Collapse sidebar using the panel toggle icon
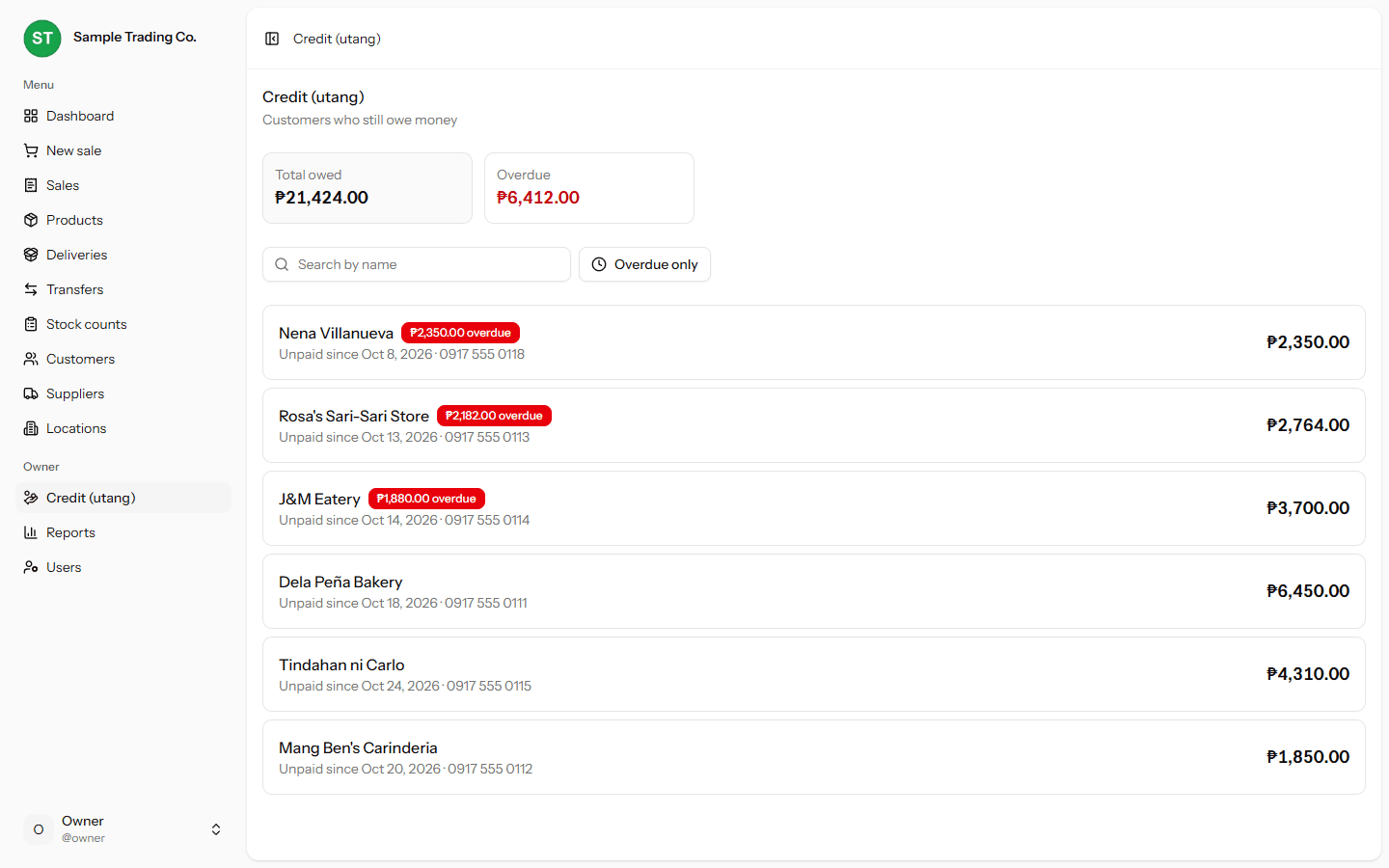1389x868 pixels. (272, 39)
